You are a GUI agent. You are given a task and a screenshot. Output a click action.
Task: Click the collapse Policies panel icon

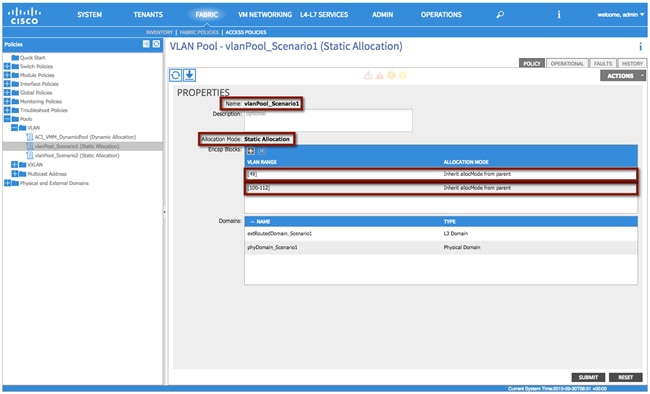[146, 44]
